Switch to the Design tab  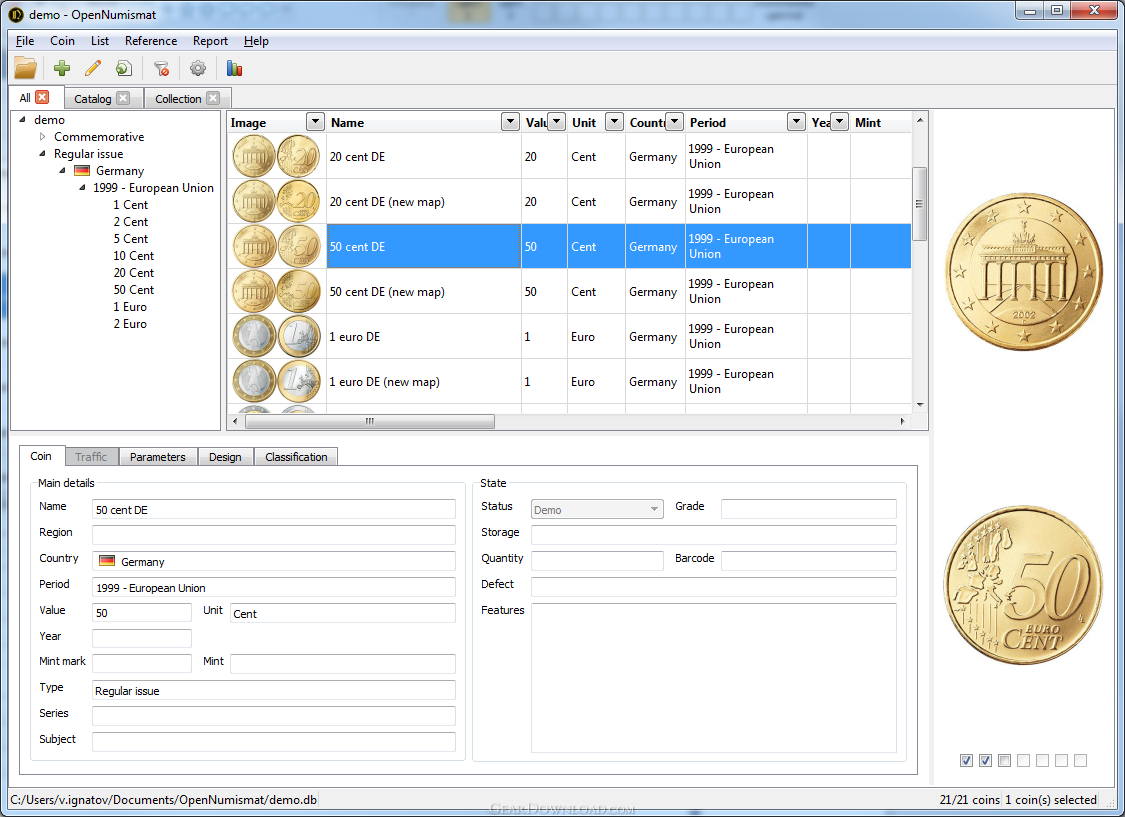coord(225,457)
